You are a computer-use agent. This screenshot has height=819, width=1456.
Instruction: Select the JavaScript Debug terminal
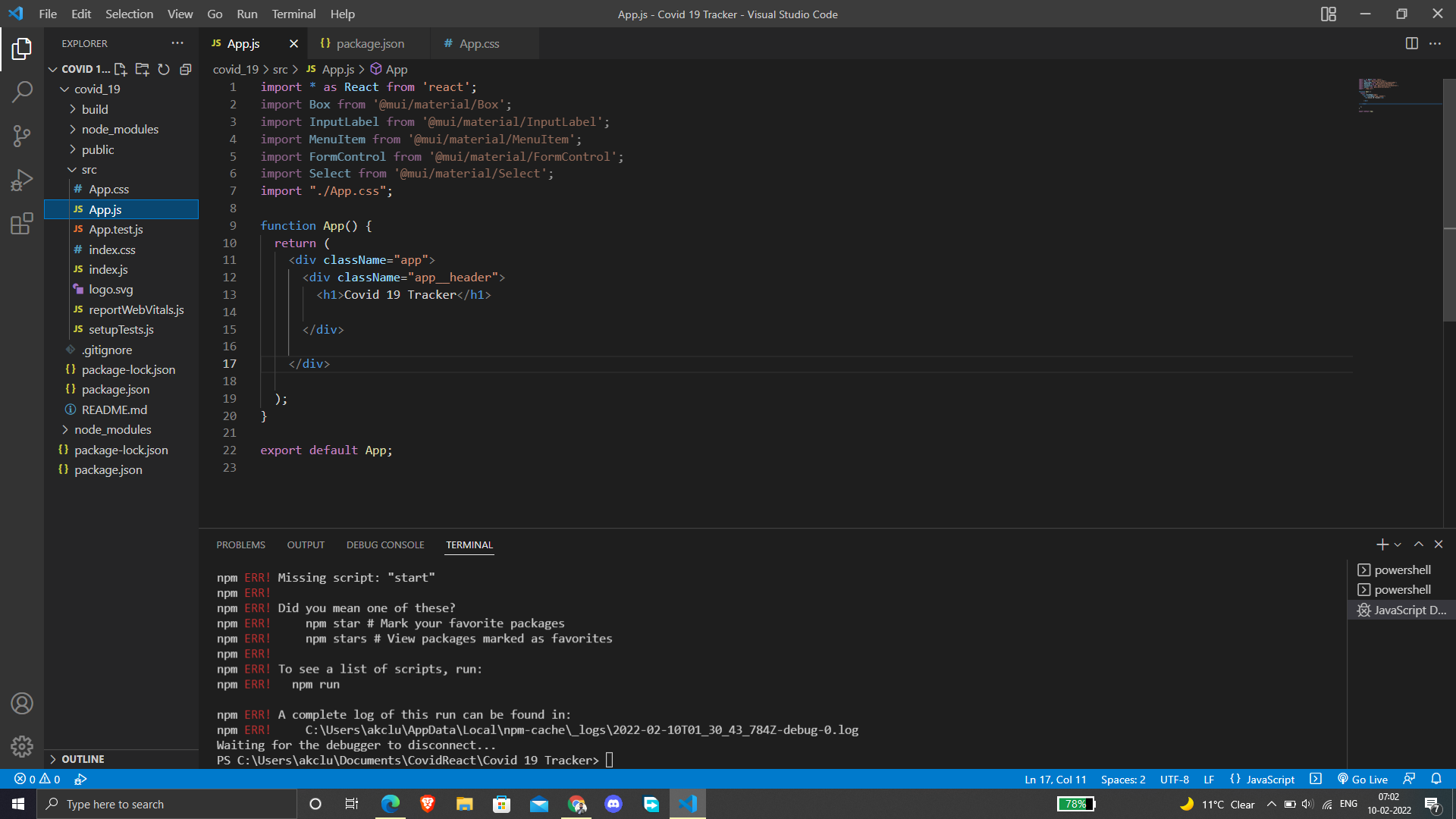[x=1401, y=610]
